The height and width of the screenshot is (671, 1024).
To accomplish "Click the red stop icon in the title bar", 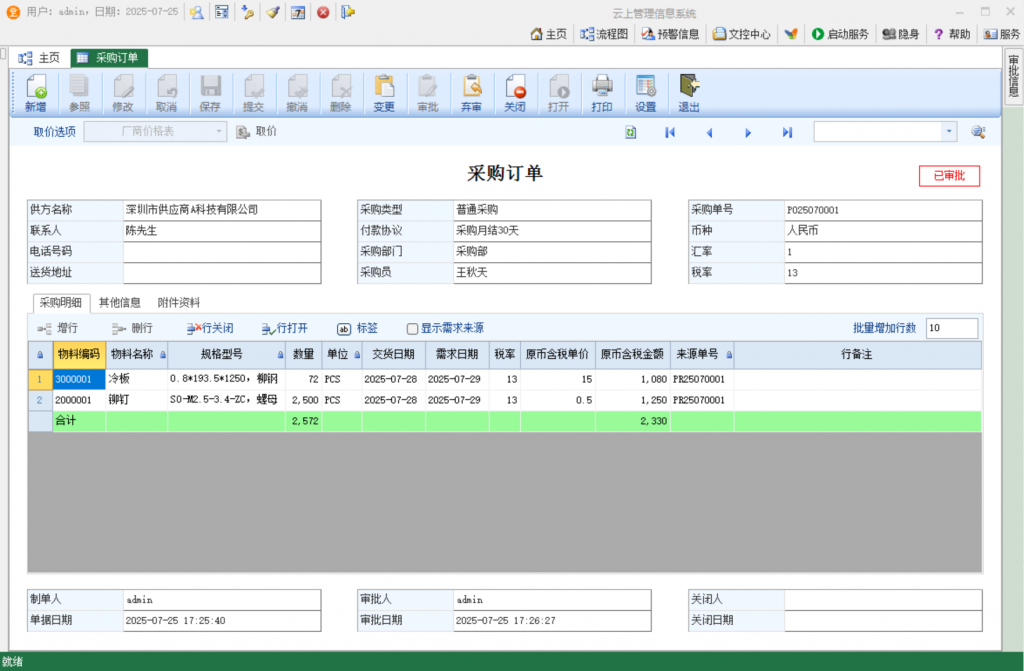I will click(x=323, y=12).
